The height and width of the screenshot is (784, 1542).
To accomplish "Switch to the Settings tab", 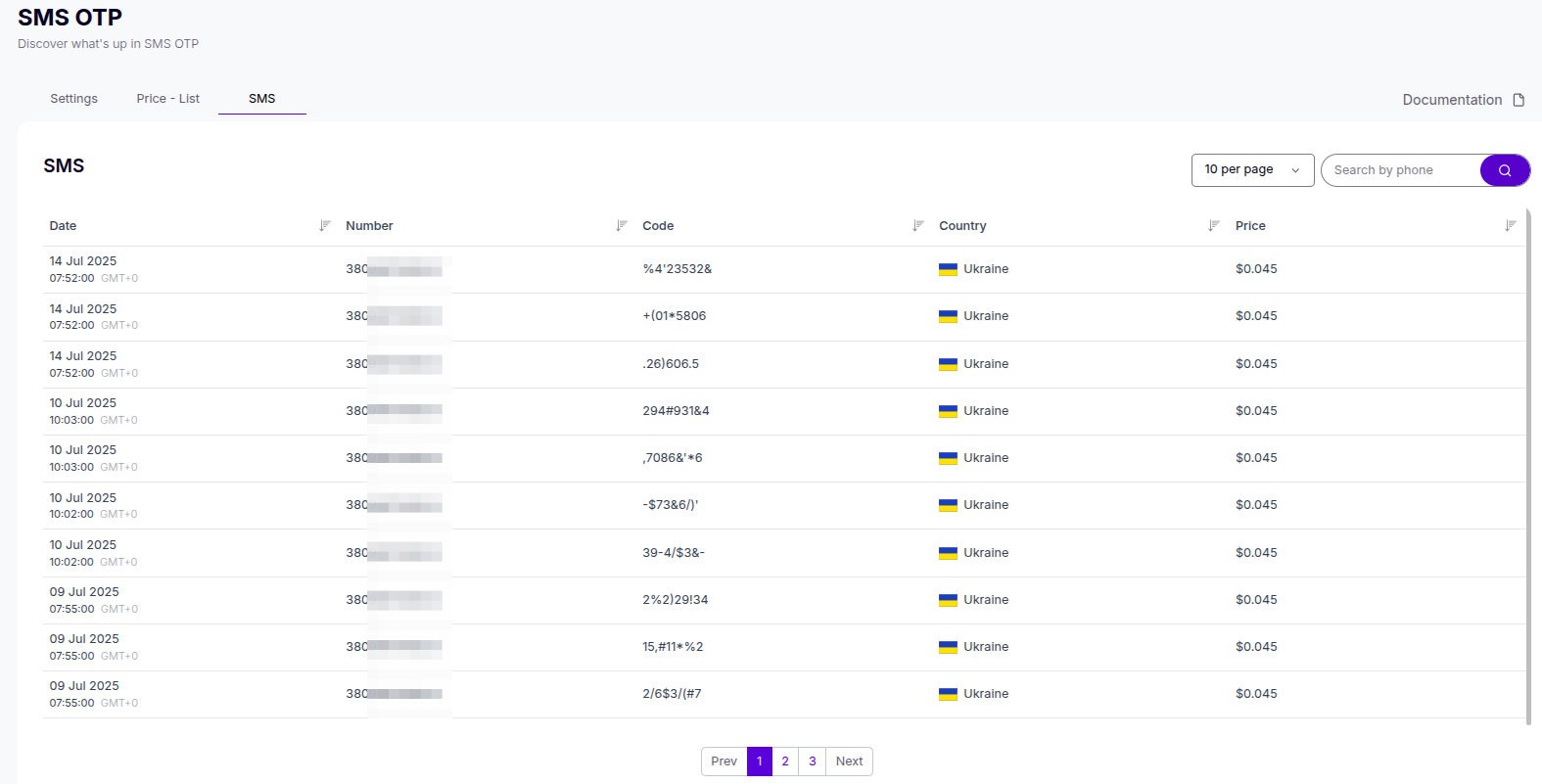I will (x=74, y=99).
